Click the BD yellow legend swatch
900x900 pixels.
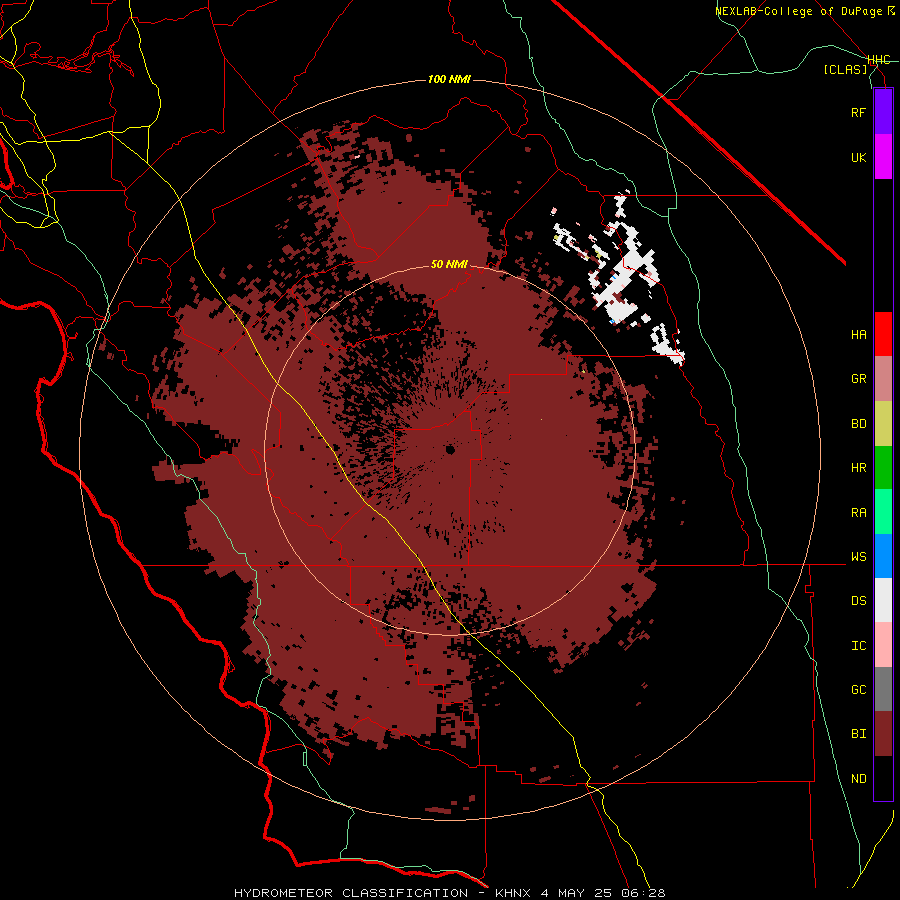tap(883, 424)
